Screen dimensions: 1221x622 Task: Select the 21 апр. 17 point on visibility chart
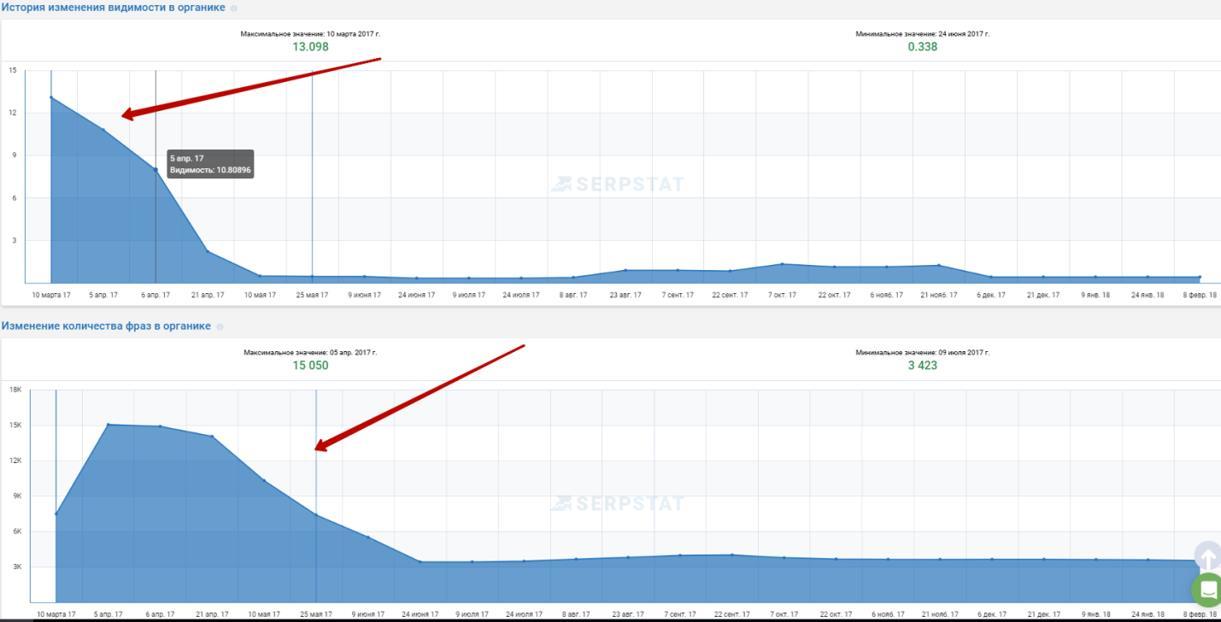coord(208,251)
